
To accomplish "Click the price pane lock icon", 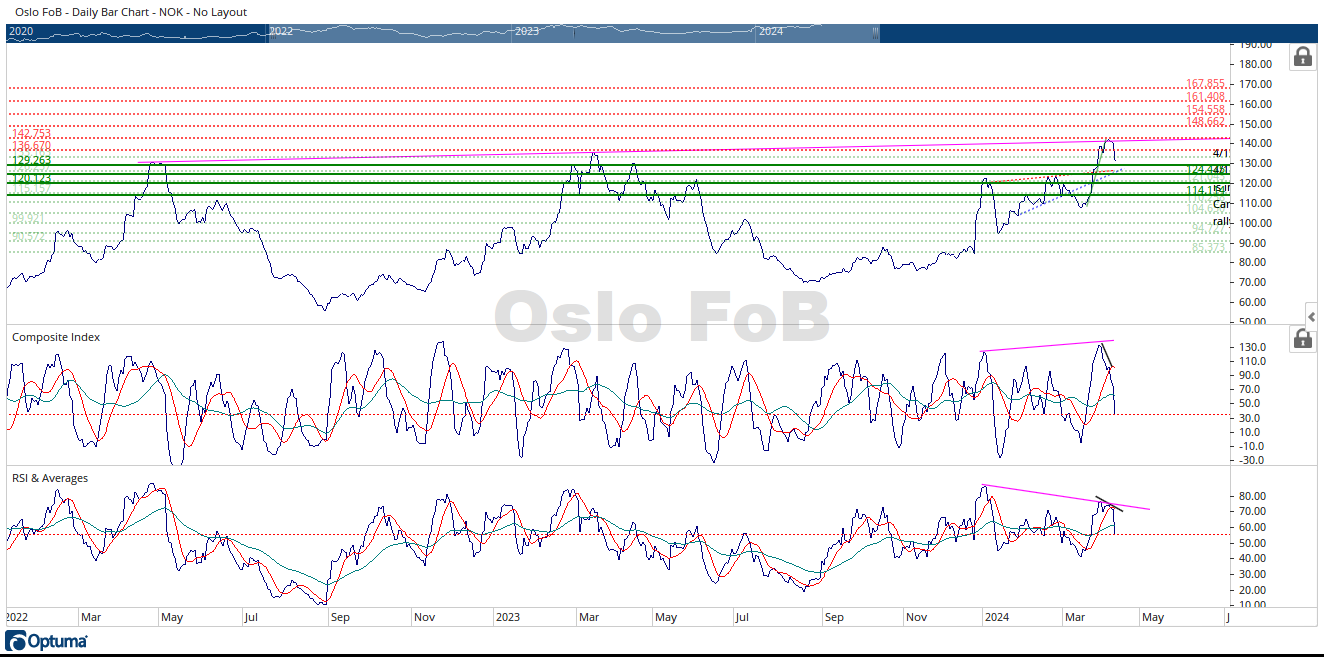I will (1303, 56).
